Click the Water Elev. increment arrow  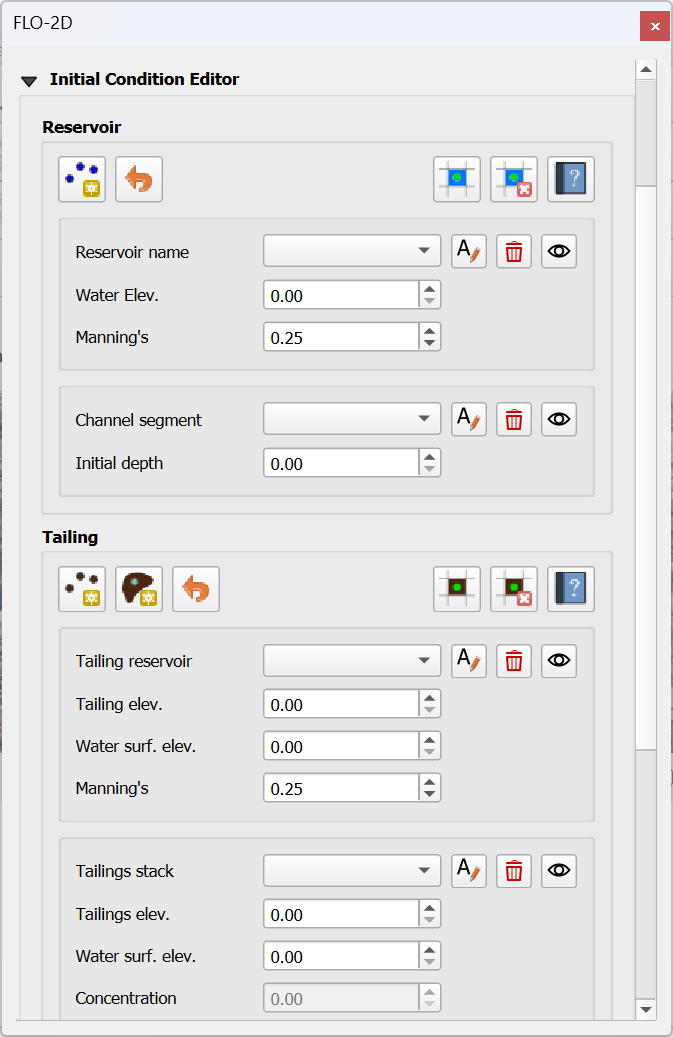[428, 289]
